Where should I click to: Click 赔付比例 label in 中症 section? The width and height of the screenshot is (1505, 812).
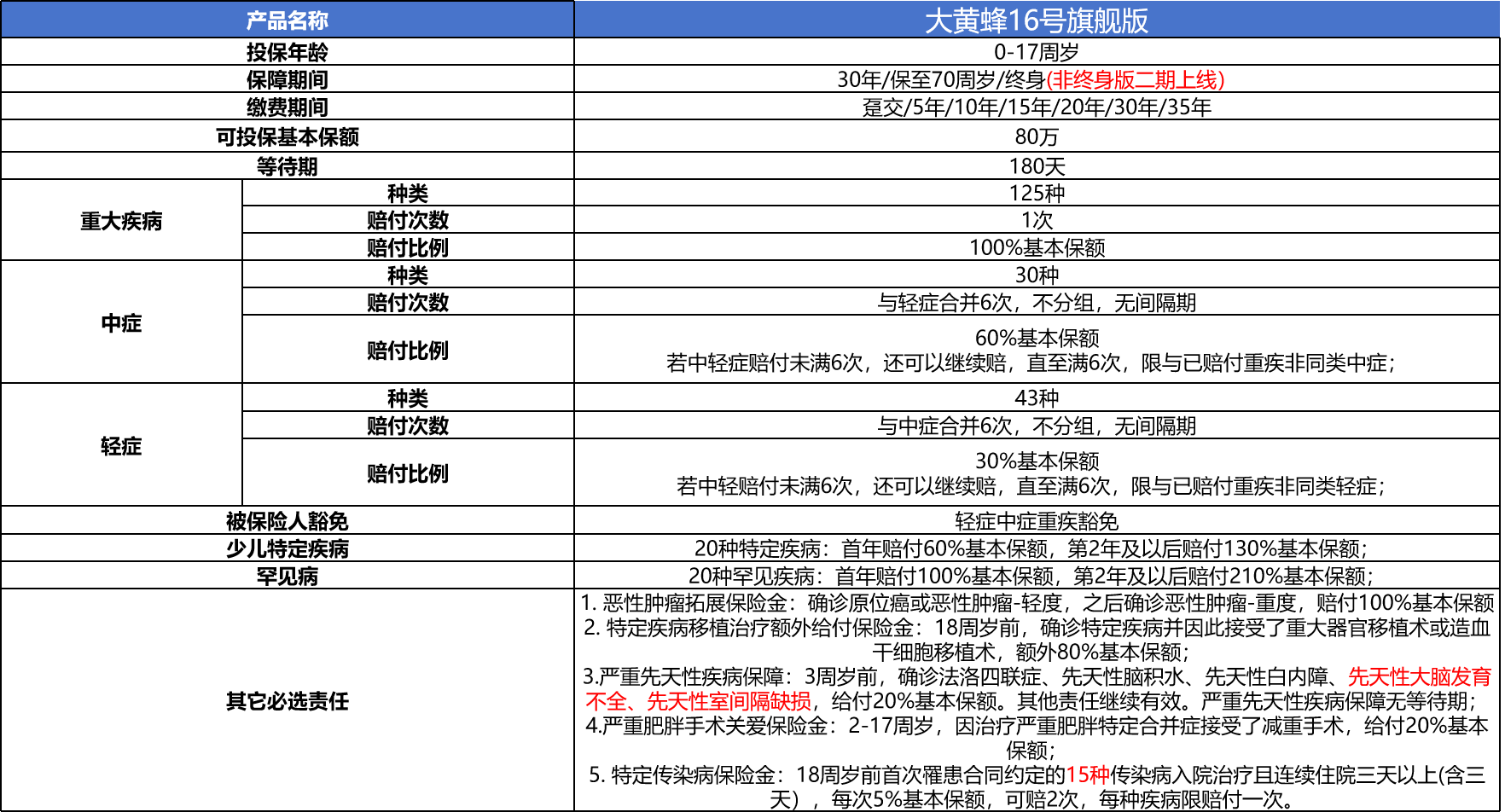(x=408, y=350)
